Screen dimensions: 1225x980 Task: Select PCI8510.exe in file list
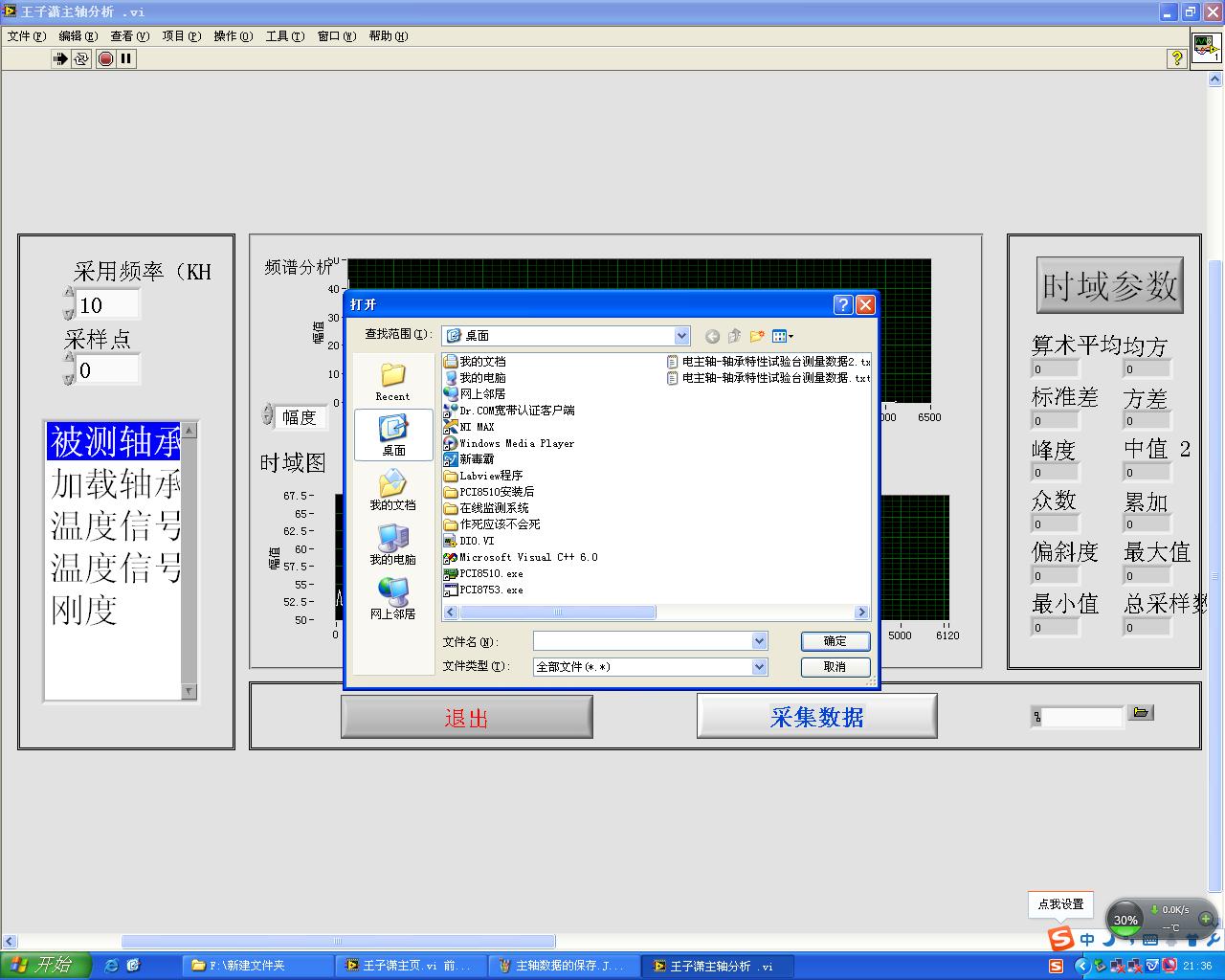click(483, 573)
